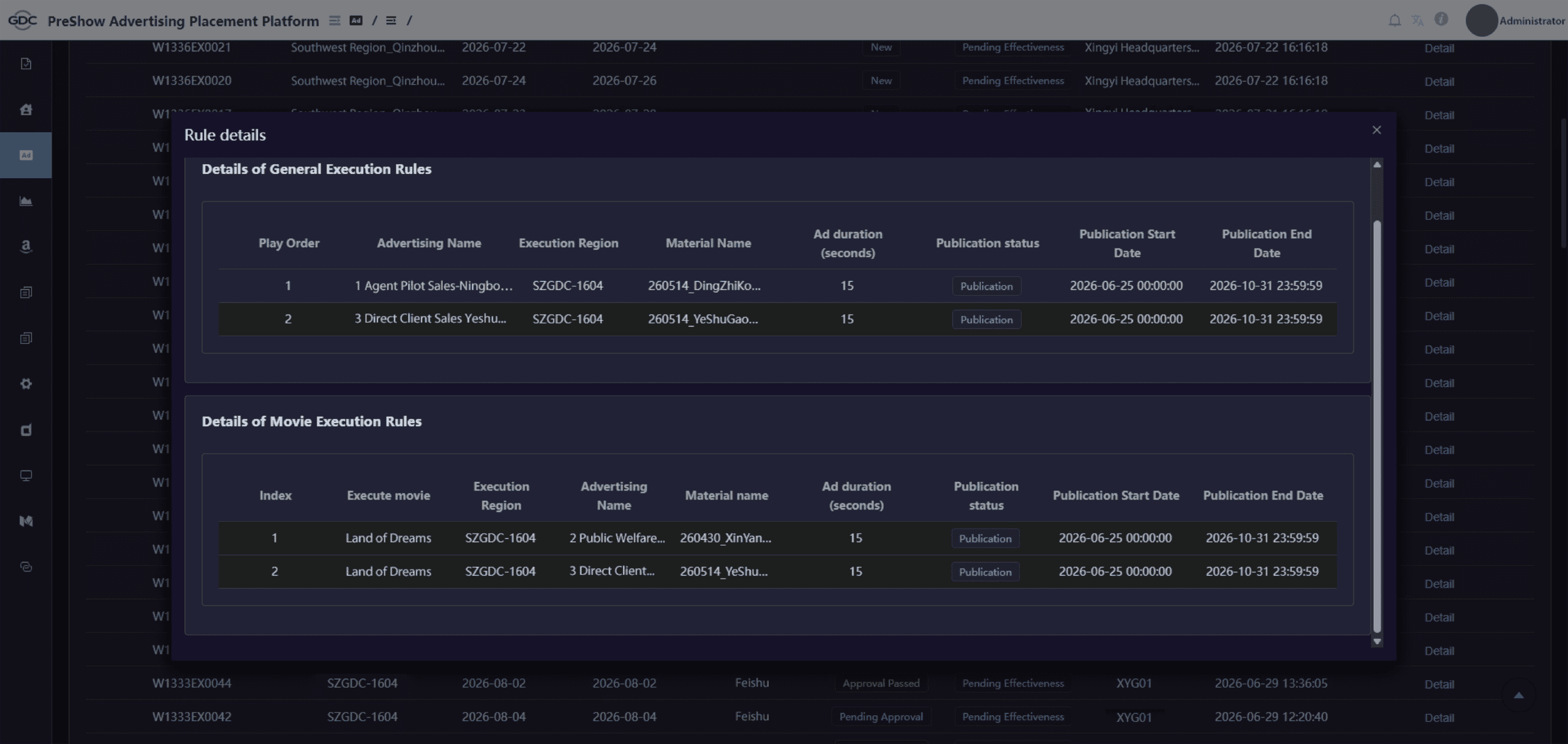Open the monitor screen sidebar icon

[x=26, y=475]
